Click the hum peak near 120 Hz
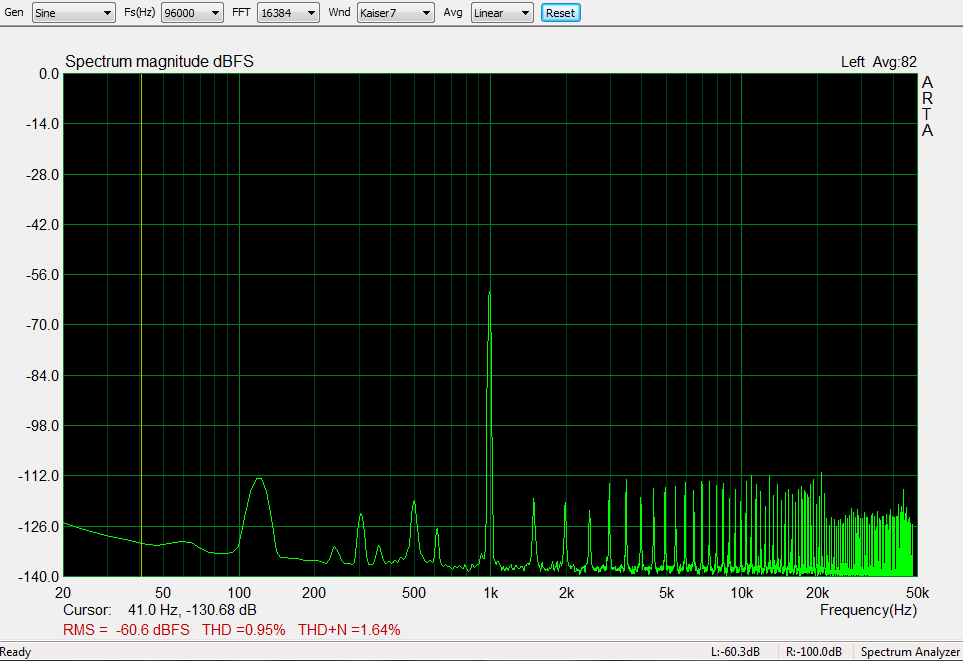Image resolution: width=963 pixels, height=661 pixels. pyautogui.click(x=259, y=480)
